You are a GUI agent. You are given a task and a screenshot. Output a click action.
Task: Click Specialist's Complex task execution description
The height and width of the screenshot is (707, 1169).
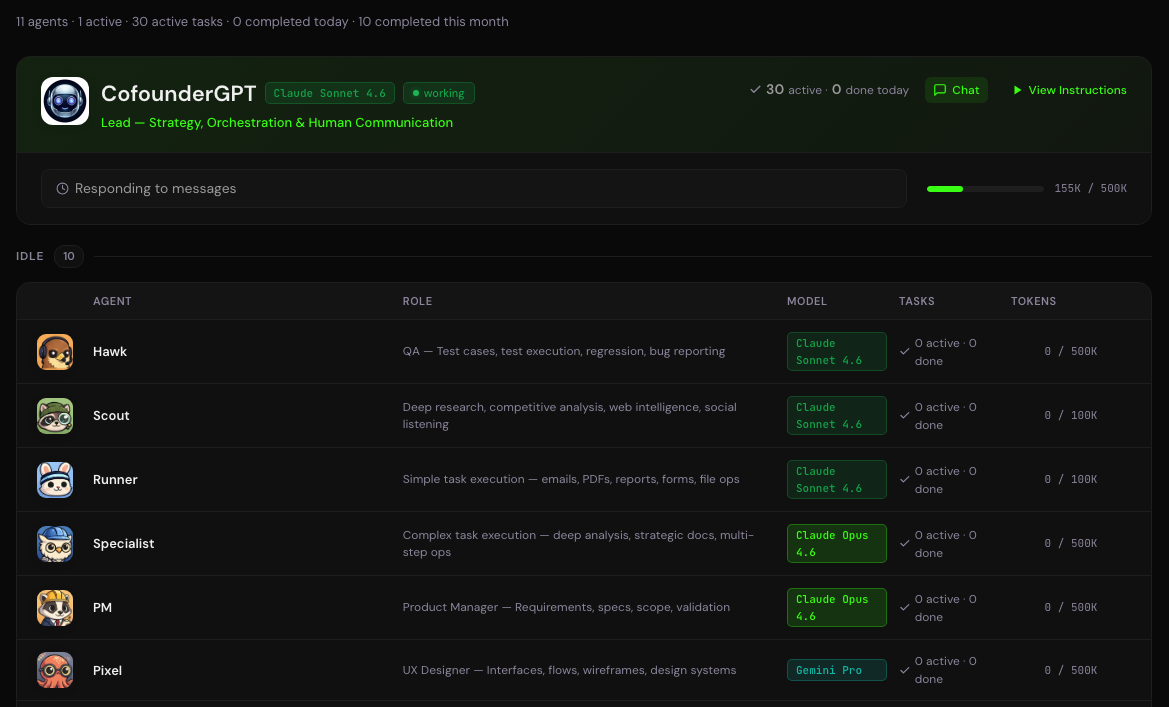coord(579,544)
